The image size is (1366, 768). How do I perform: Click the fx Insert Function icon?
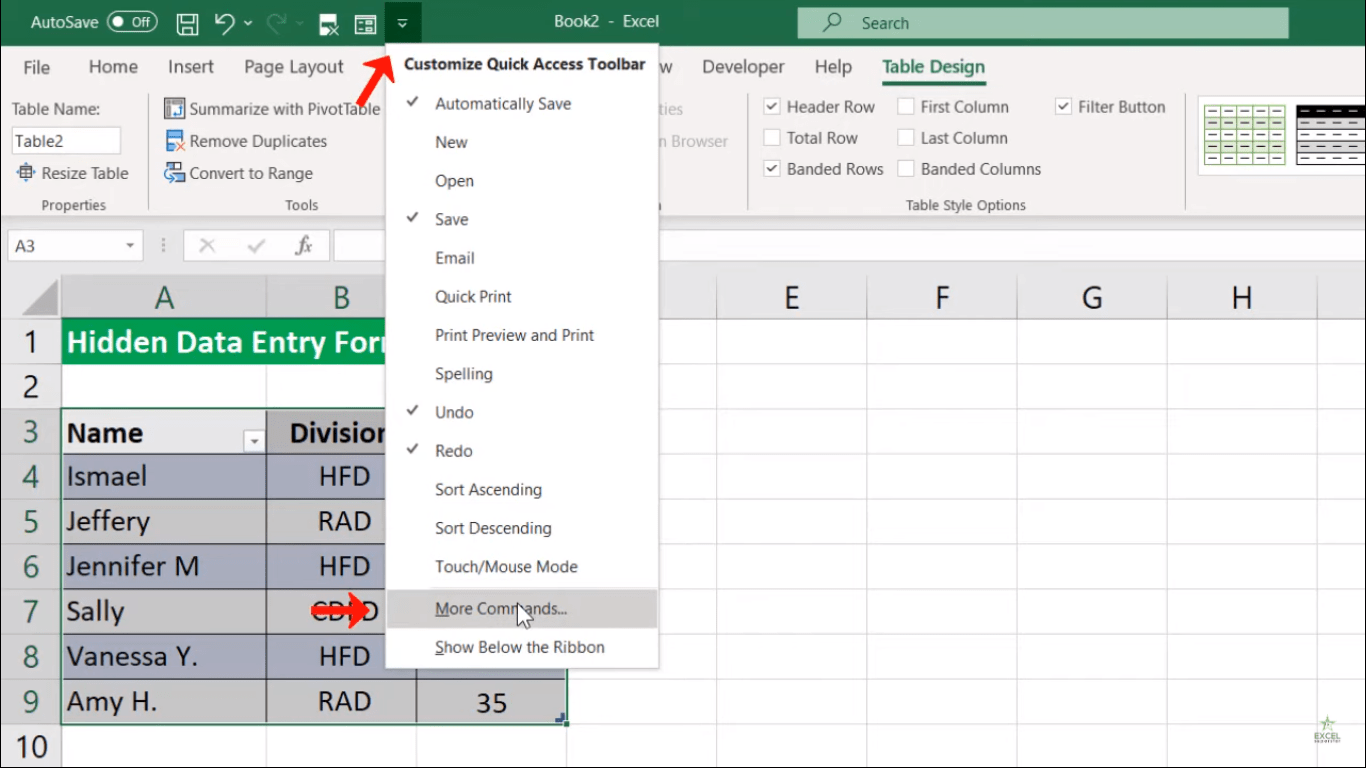(305, 245)
